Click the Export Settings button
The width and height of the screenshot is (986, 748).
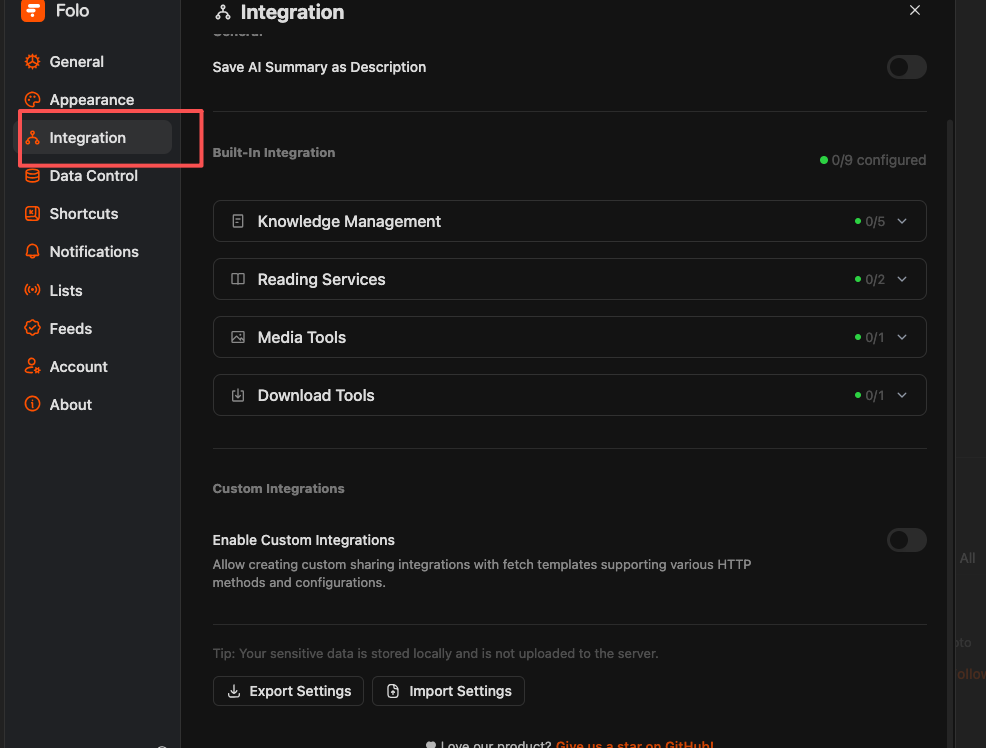pyautogui.click(x=289, y=691)
